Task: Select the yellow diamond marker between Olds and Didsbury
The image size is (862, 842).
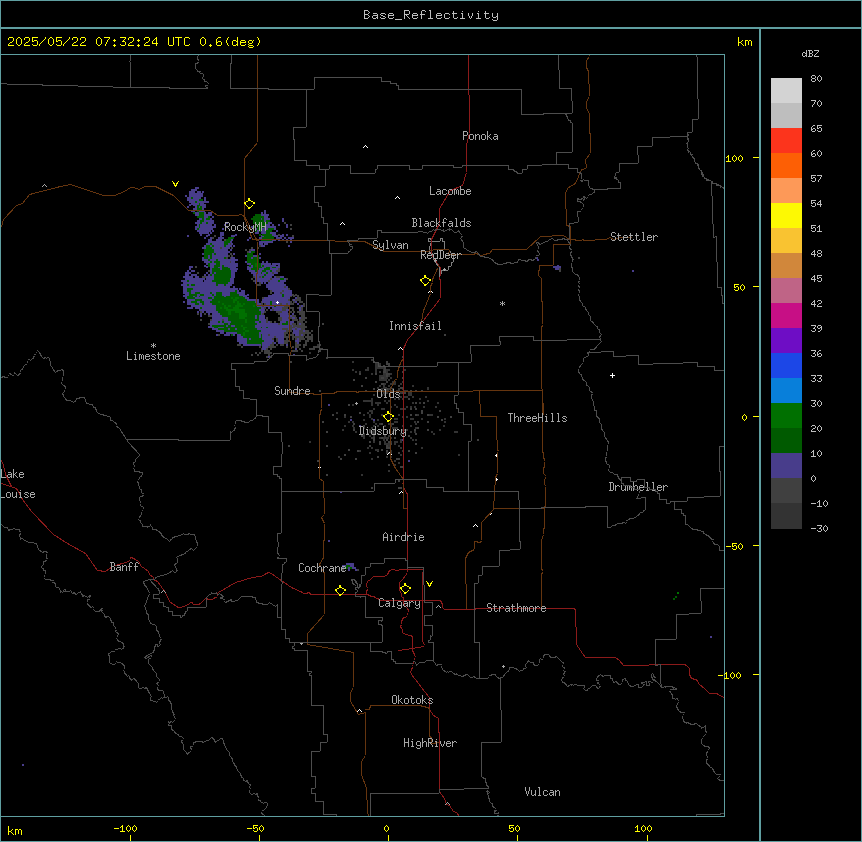Action: coord(389,417)
